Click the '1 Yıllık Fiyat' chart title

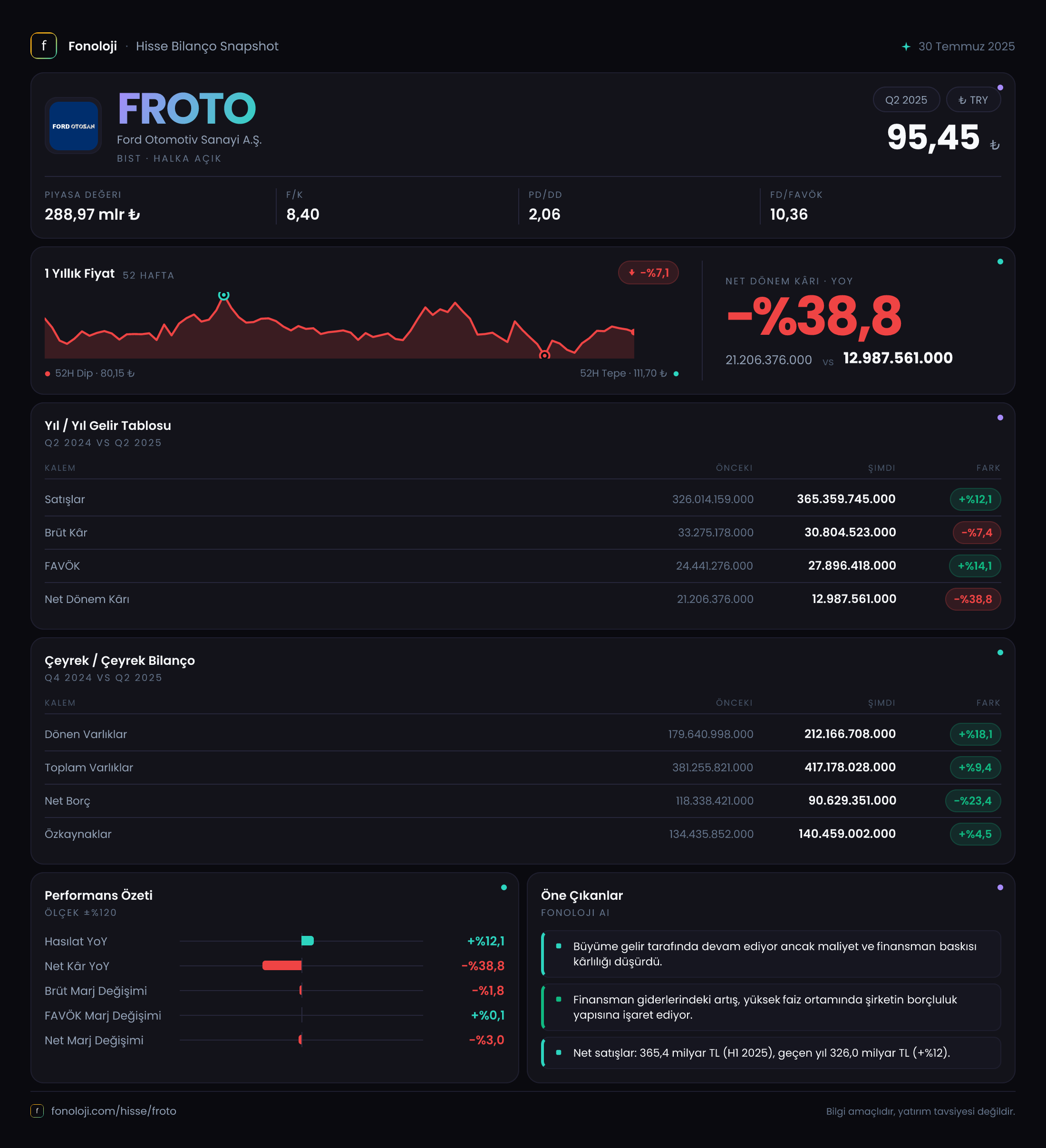click(x=80, y=273)
